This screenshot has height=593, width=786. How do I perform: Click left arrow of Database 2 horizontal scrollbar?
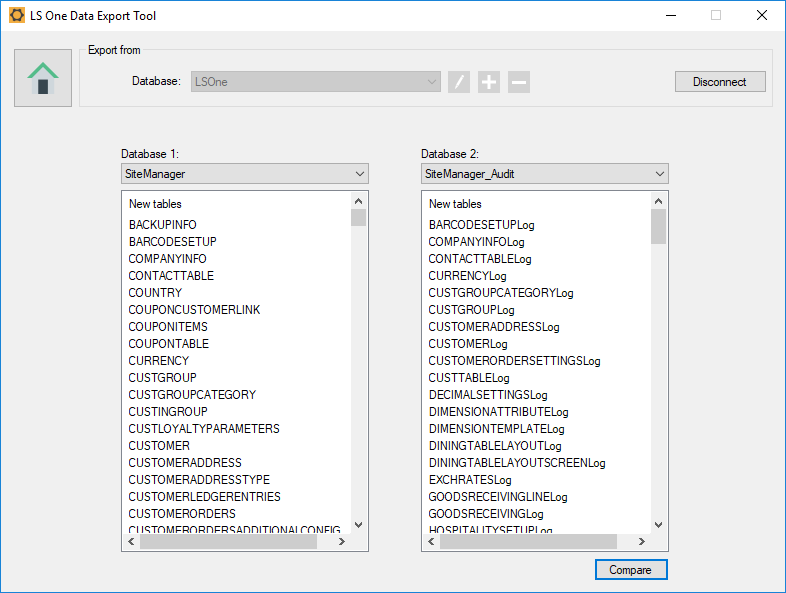click(x=432, y=541)
